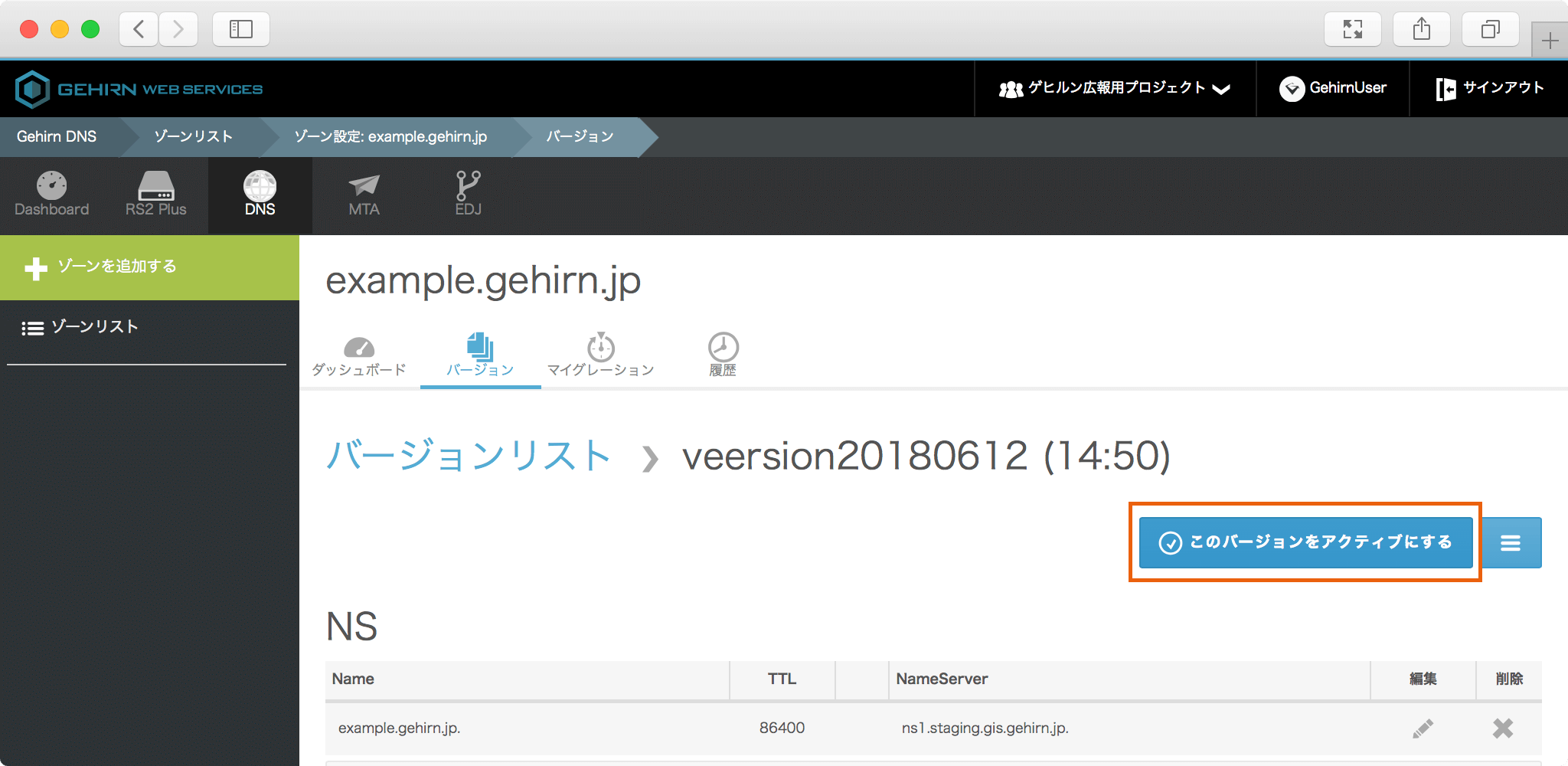
Task: Switch to the 履歴 tab
Action: click(722, 356)
